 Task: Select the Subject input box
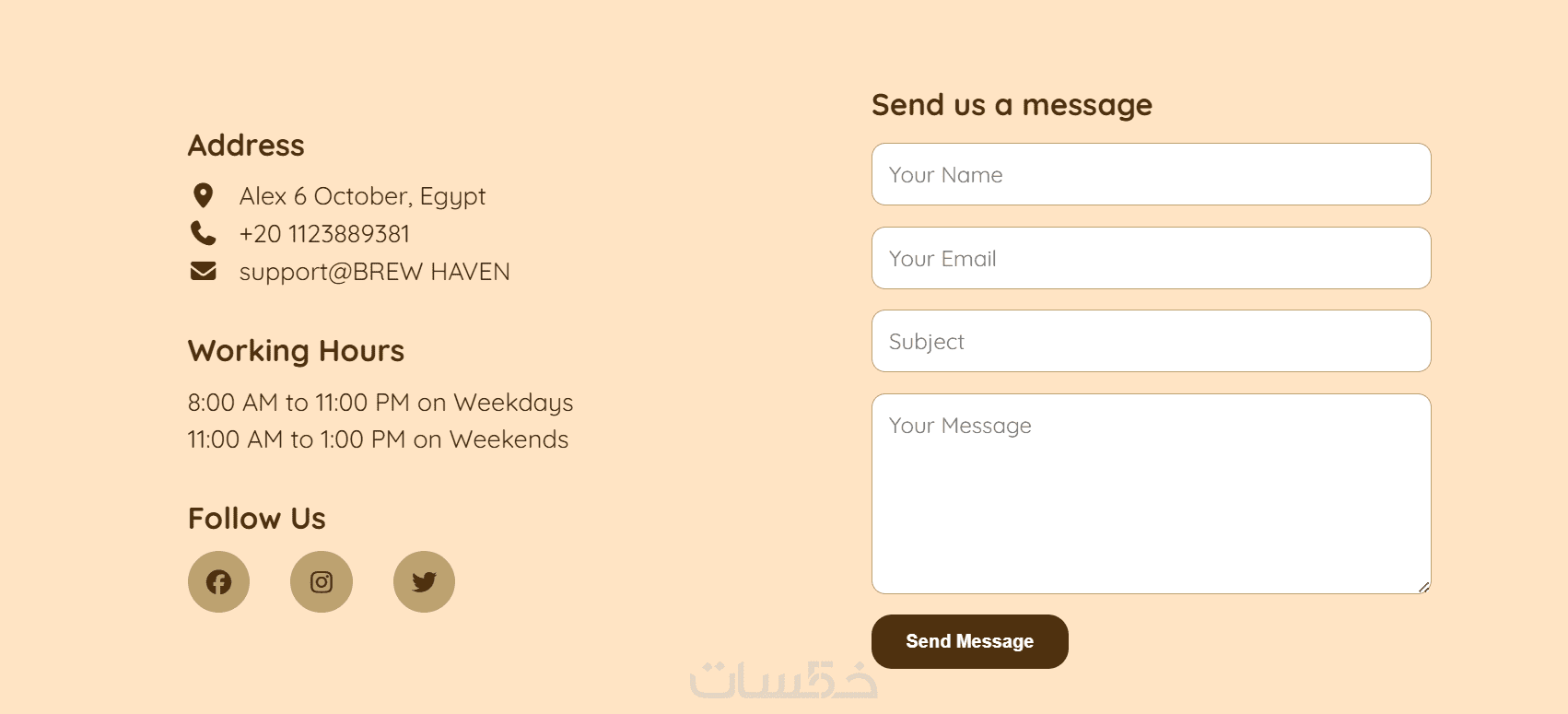1151,341
